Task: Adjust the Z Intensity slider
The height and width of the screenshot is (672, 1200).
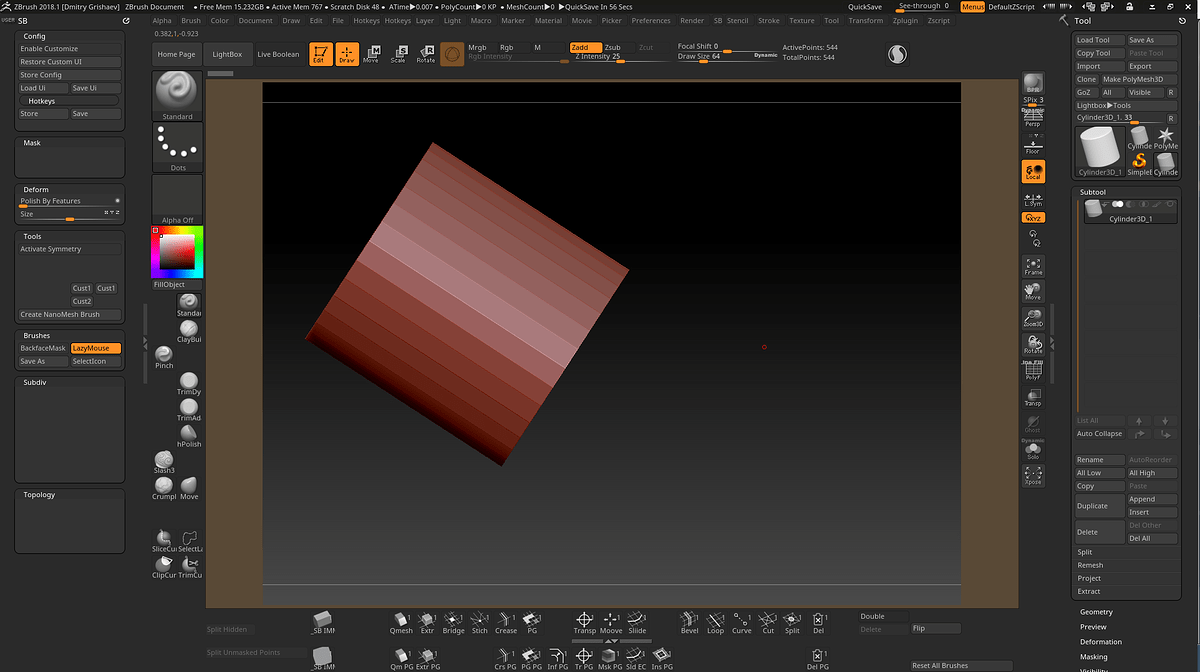Action: coord(621,57)
